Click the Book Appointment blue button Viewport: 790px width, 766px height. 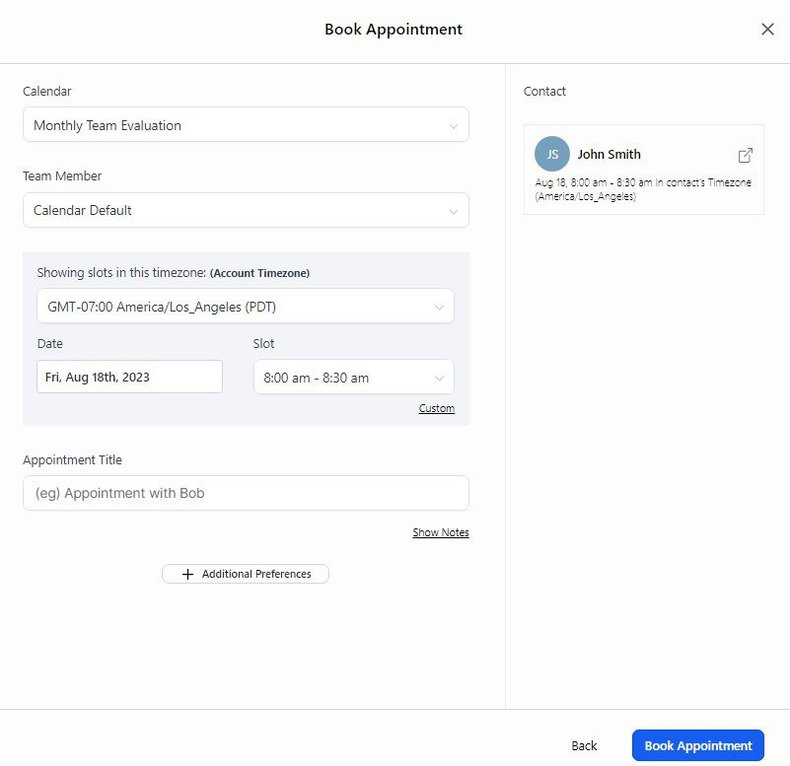pyautogui.click(x=698, y=745)
